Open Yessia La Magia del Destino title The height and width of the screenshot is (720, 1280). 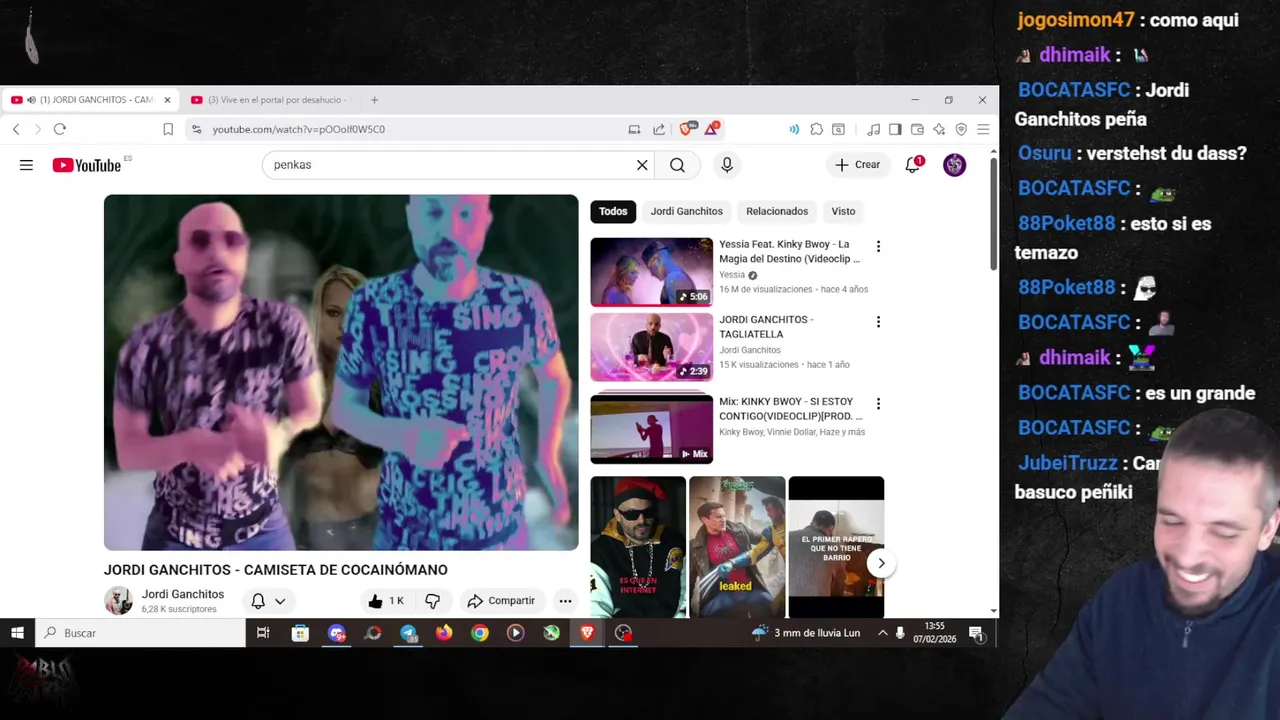[x=788, y=251]
